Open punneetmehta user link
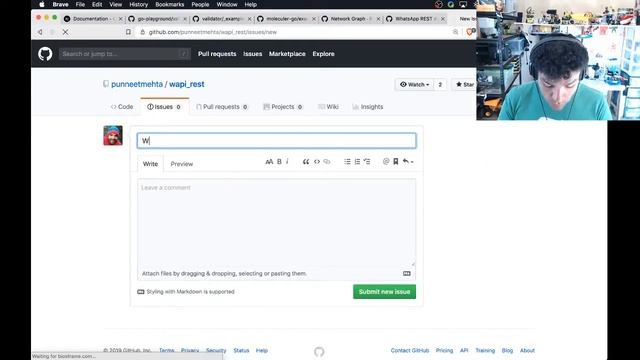640x360 pixels. [x=137, y=84]
